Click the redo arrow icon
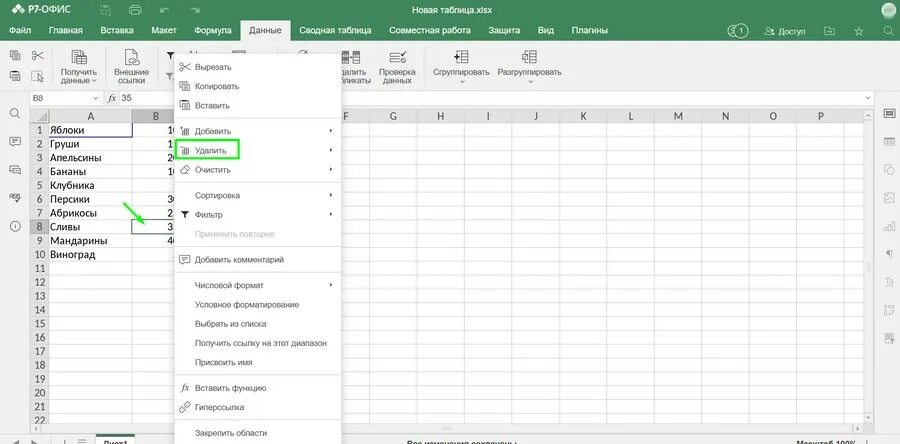Viewport: 900px width, 444px height. [x=195, y=10]
